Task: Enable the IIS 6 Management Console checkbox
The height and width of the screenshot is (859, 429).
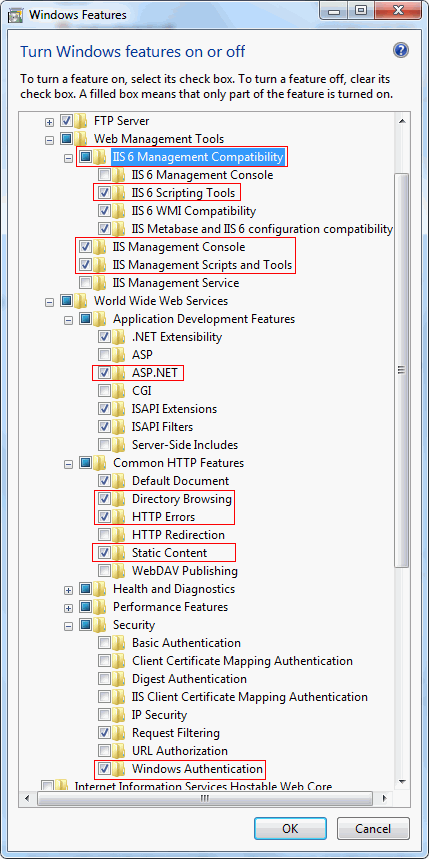Action: 104,175
